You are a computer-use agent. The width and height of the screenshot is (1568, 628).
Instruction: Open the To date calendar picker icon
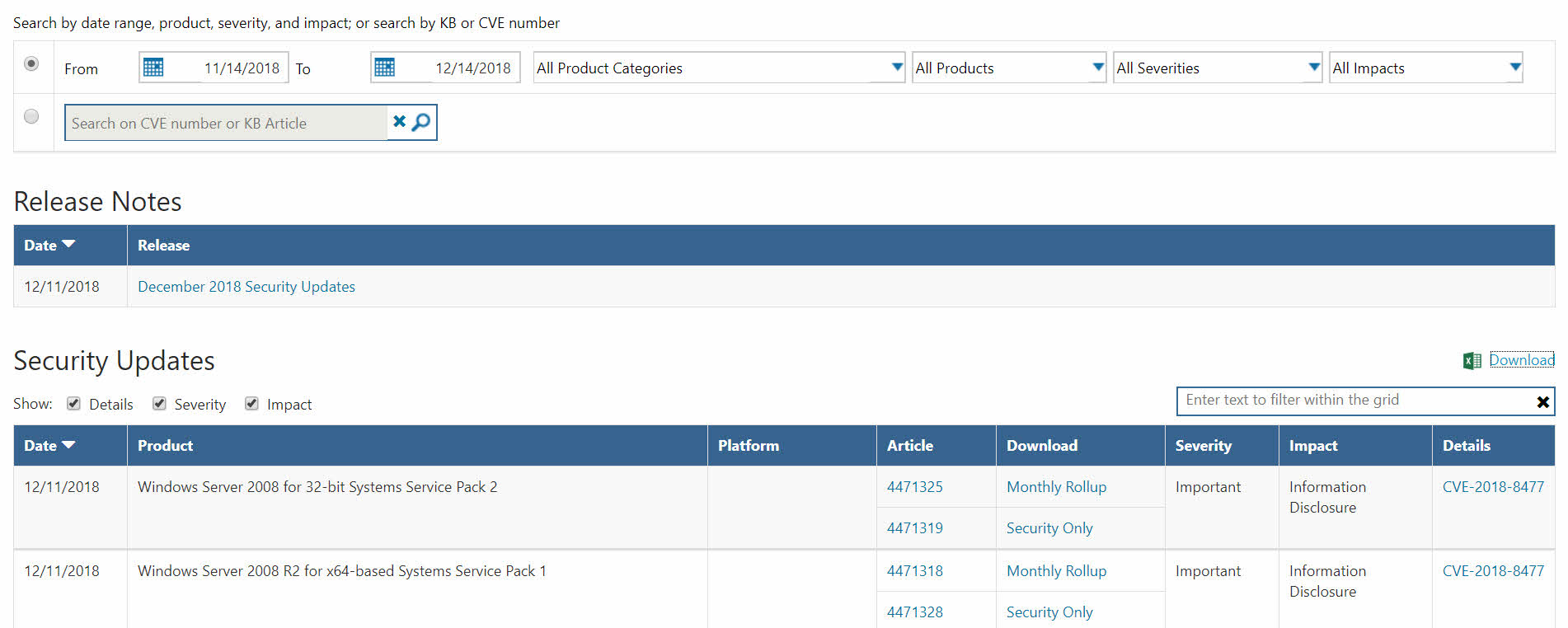[385, 68]
